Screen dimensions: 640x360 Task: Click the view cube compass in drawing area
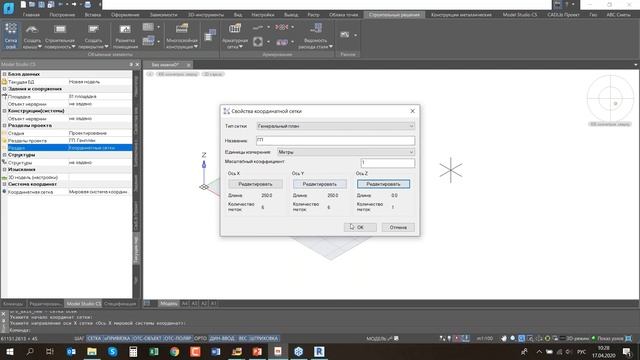click(610, 98)
